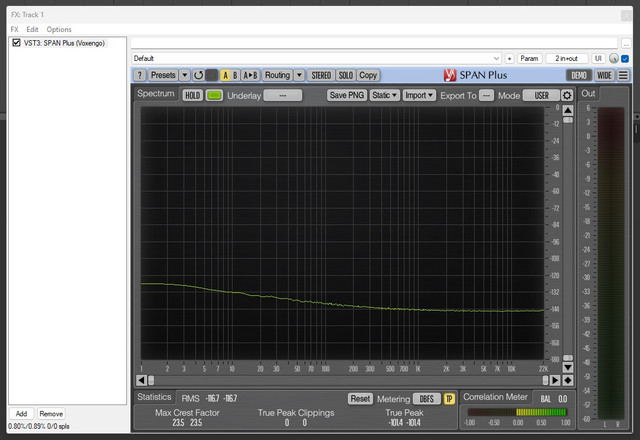Open the Import dropdown
Image resolution: width=640 pixels, height=440 pixels.
click(419, 96)
